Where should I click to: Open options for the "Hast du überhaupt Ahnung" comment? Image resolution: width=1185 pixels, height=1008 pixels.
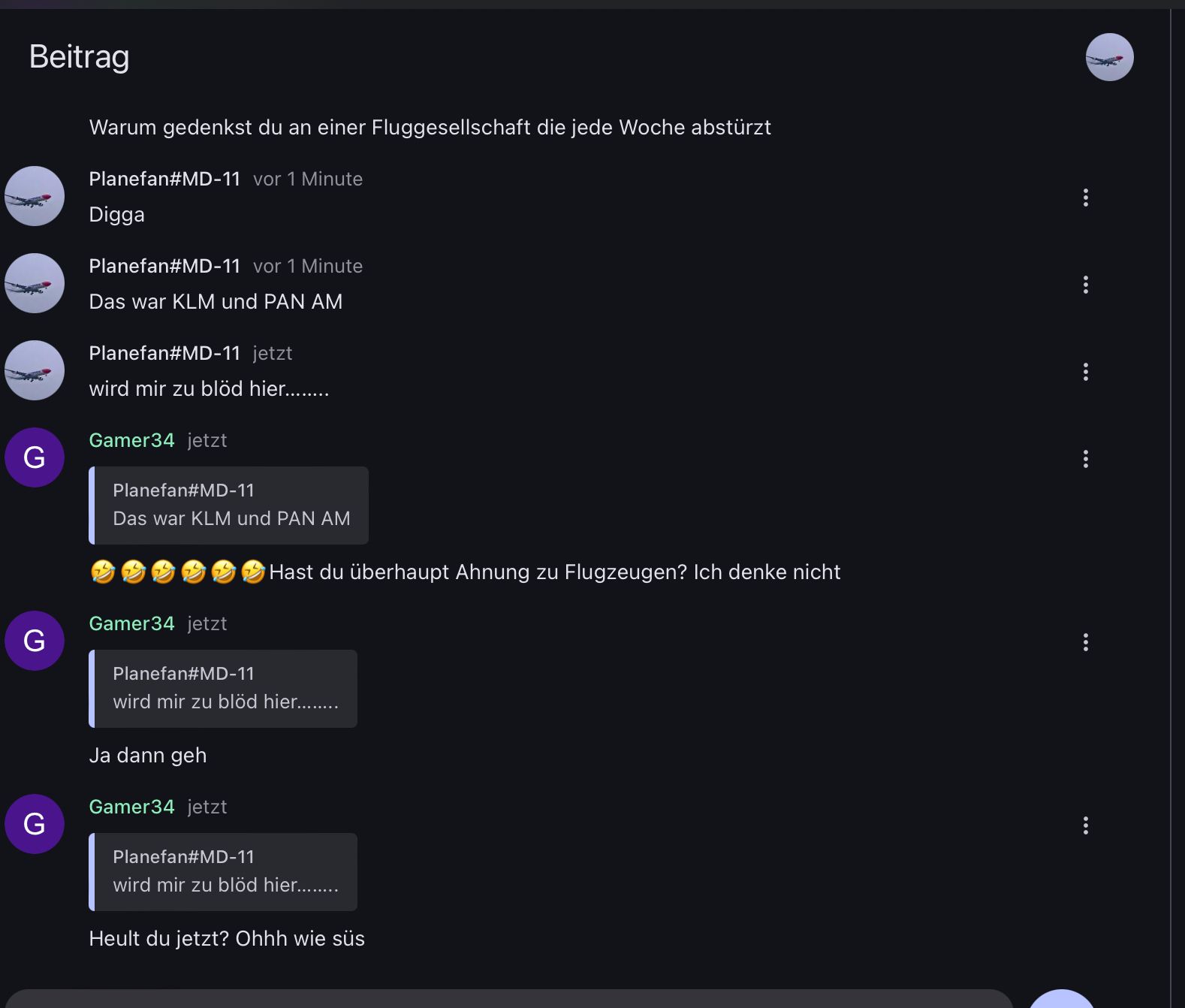tap(1085, 459)
